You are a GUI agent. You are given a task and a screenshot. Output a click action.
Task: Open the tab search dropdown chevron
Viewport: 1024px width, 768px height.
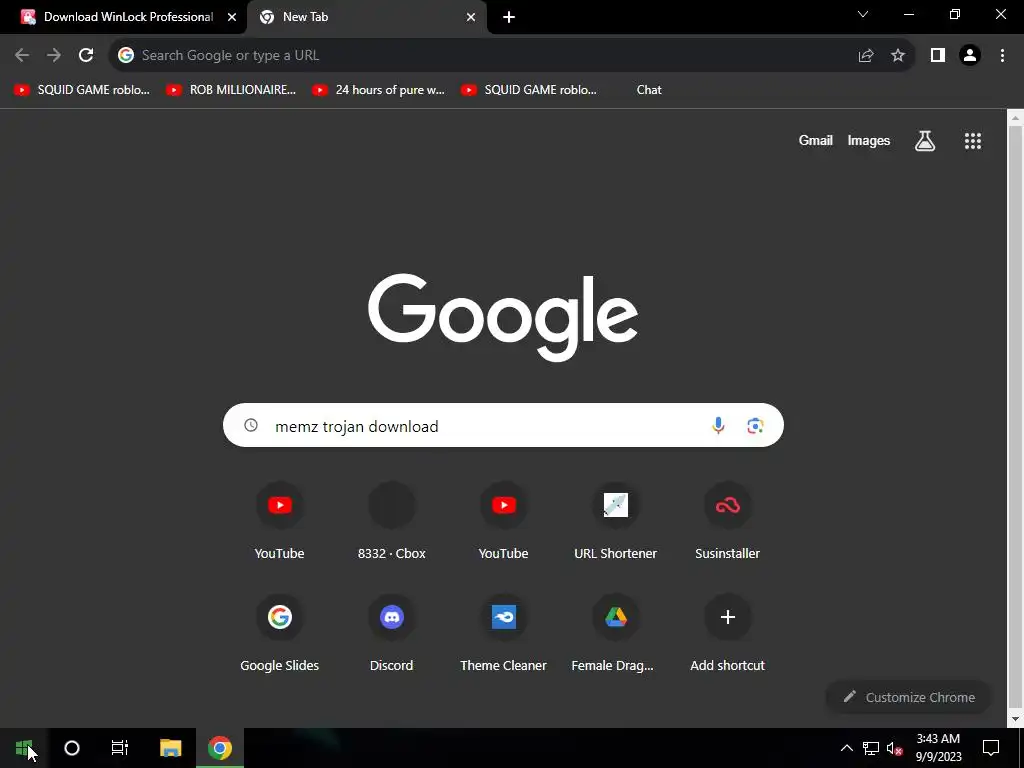863,14
